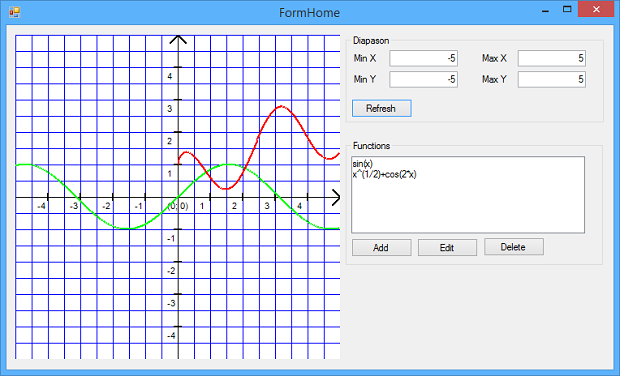Minimize the FormHome window

[546, 10]
